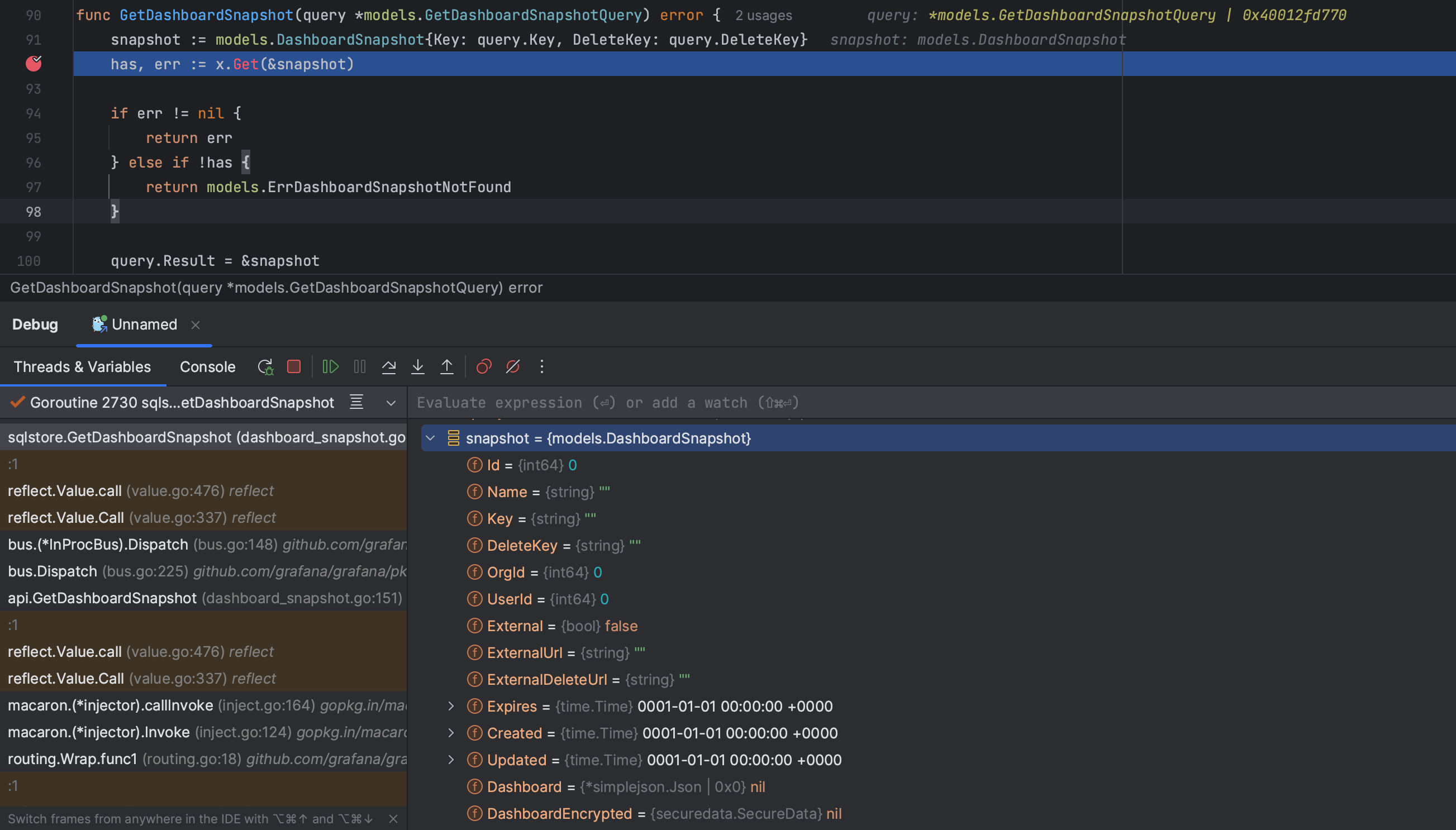
Task: Open the View Breakpoints dialog
Action: click(483, 366)
